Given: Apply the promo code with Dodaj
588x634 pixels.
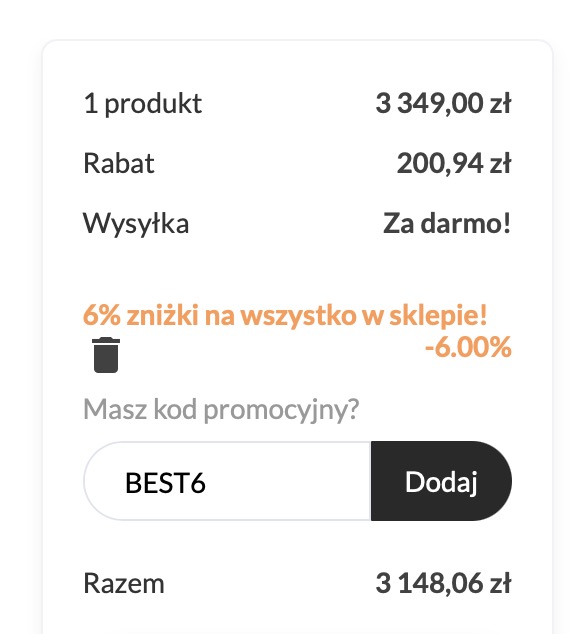Looking at the screenshot, I should [x=441, y=481].
